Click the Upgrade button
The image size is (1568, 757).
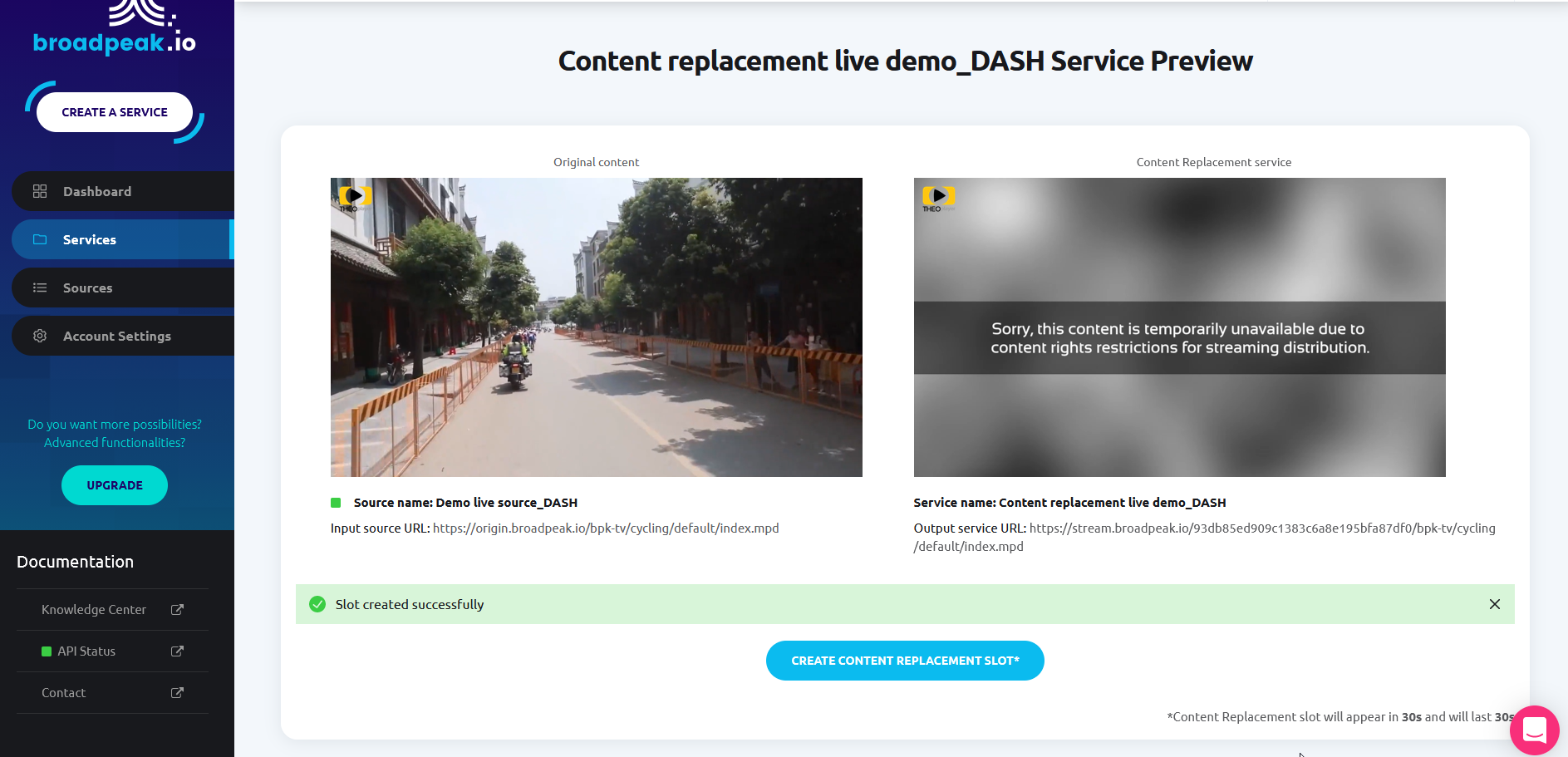tap(115, 485)
